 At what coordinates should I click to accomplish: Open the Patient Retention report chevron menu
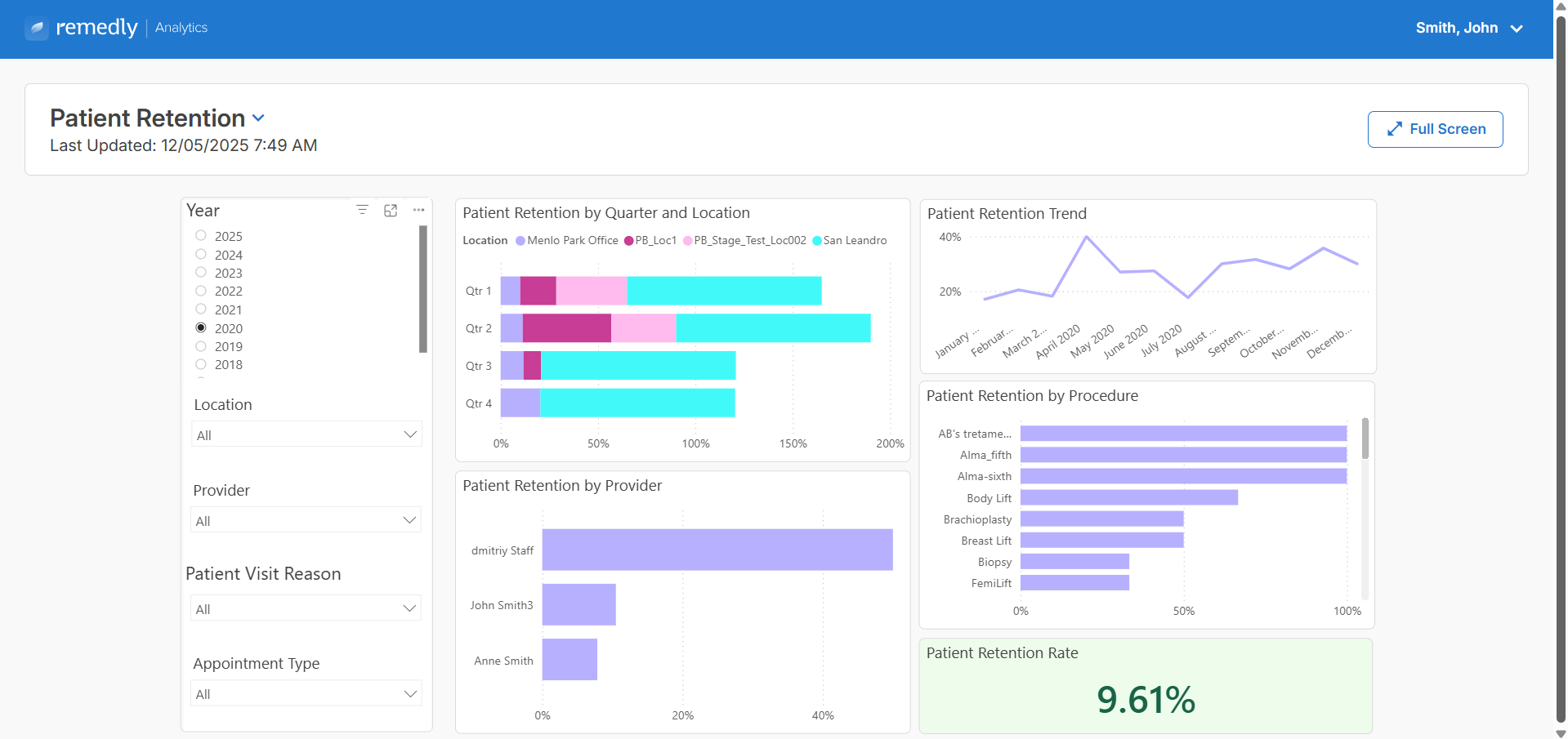pyautogui.click(x=258, y=118)
